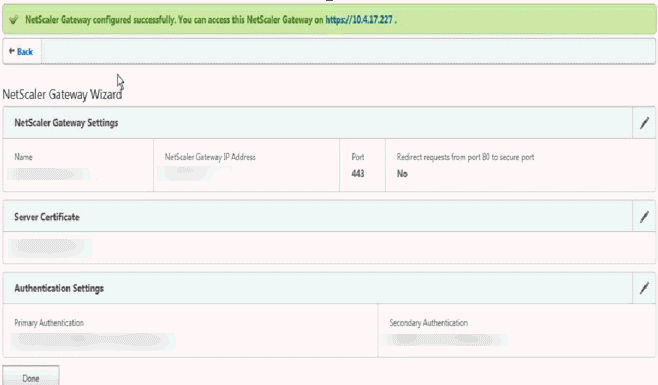The height and width of the screenshot is (385, 658).
Task: Edit NetScaler Gateway Settings with pencil icon
Action: 644,123
